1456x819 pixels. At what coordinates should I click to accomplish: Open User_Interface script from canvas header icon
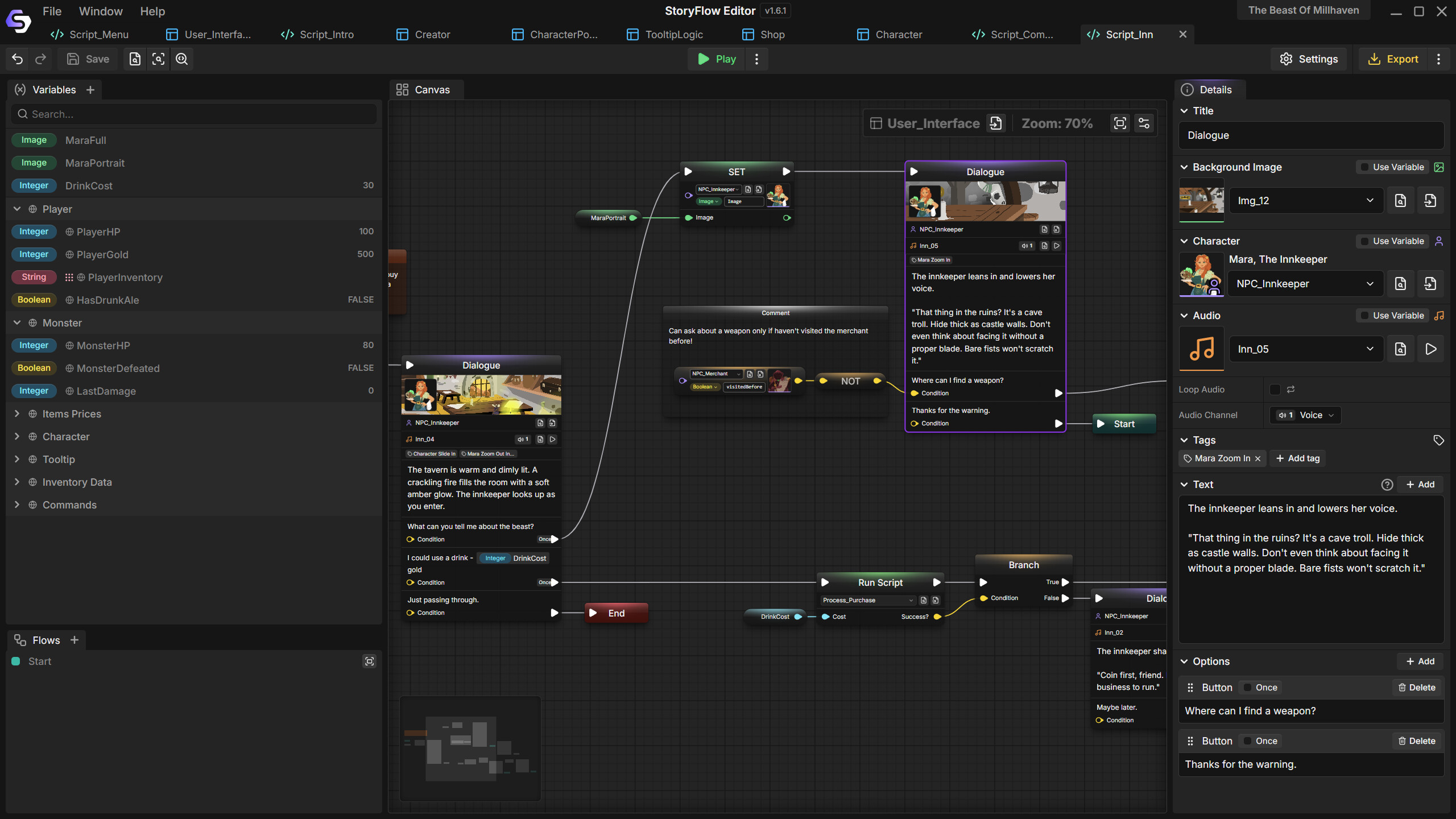tap(996, 123)
